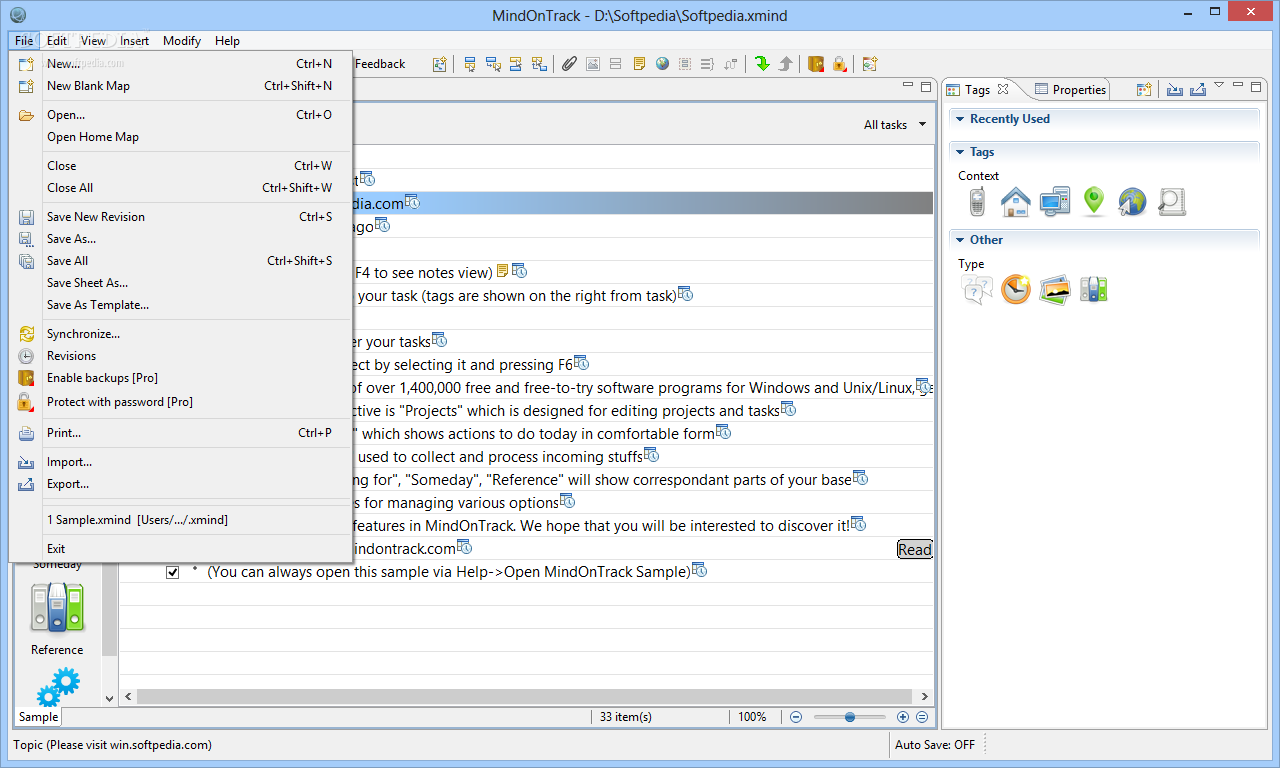Choose New... from File menu
The height and width of the screenshot is (768, 1280).
pyautogui.click(x=181, y=64)
